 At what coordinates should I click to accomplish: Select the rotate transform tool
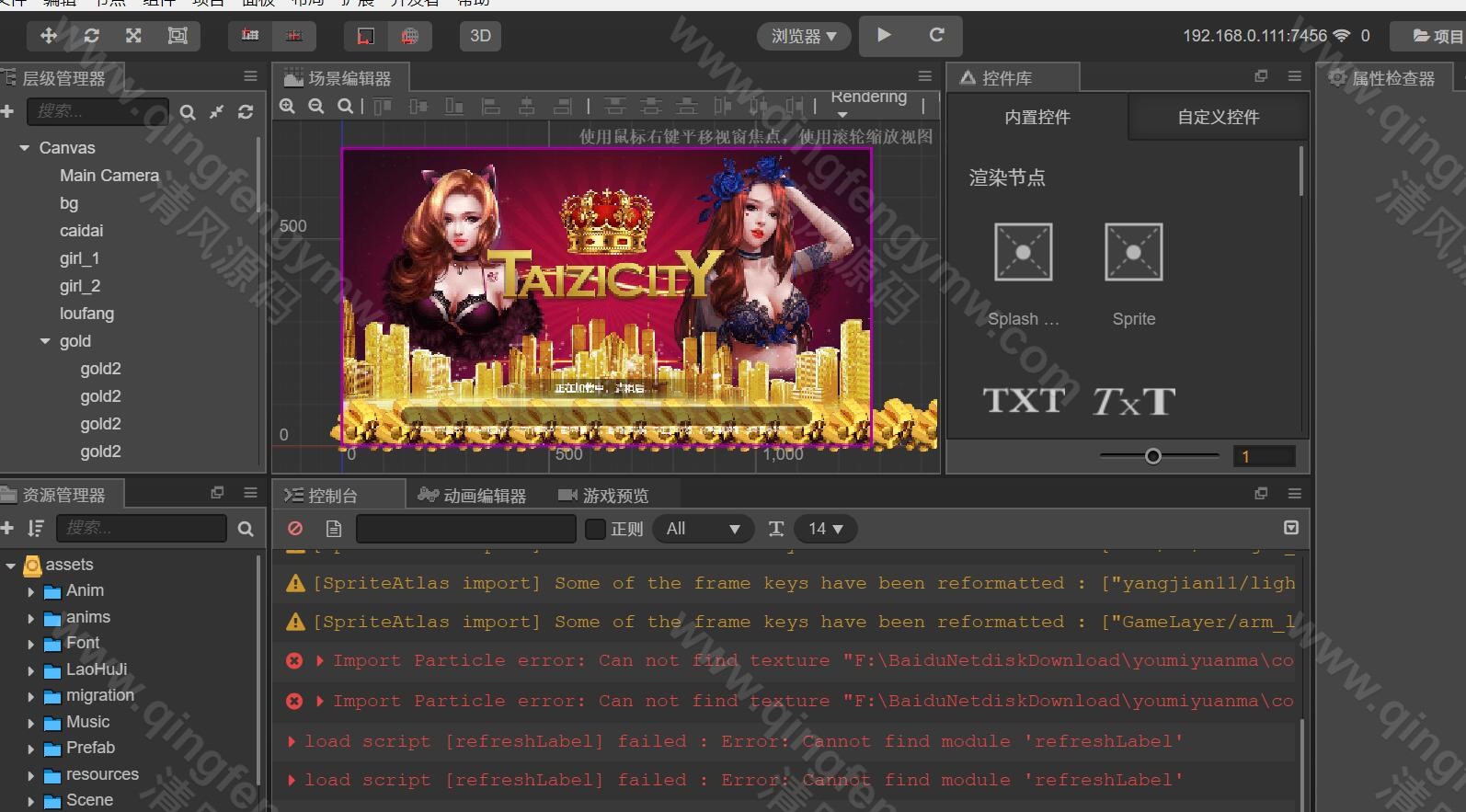point(91,36)
